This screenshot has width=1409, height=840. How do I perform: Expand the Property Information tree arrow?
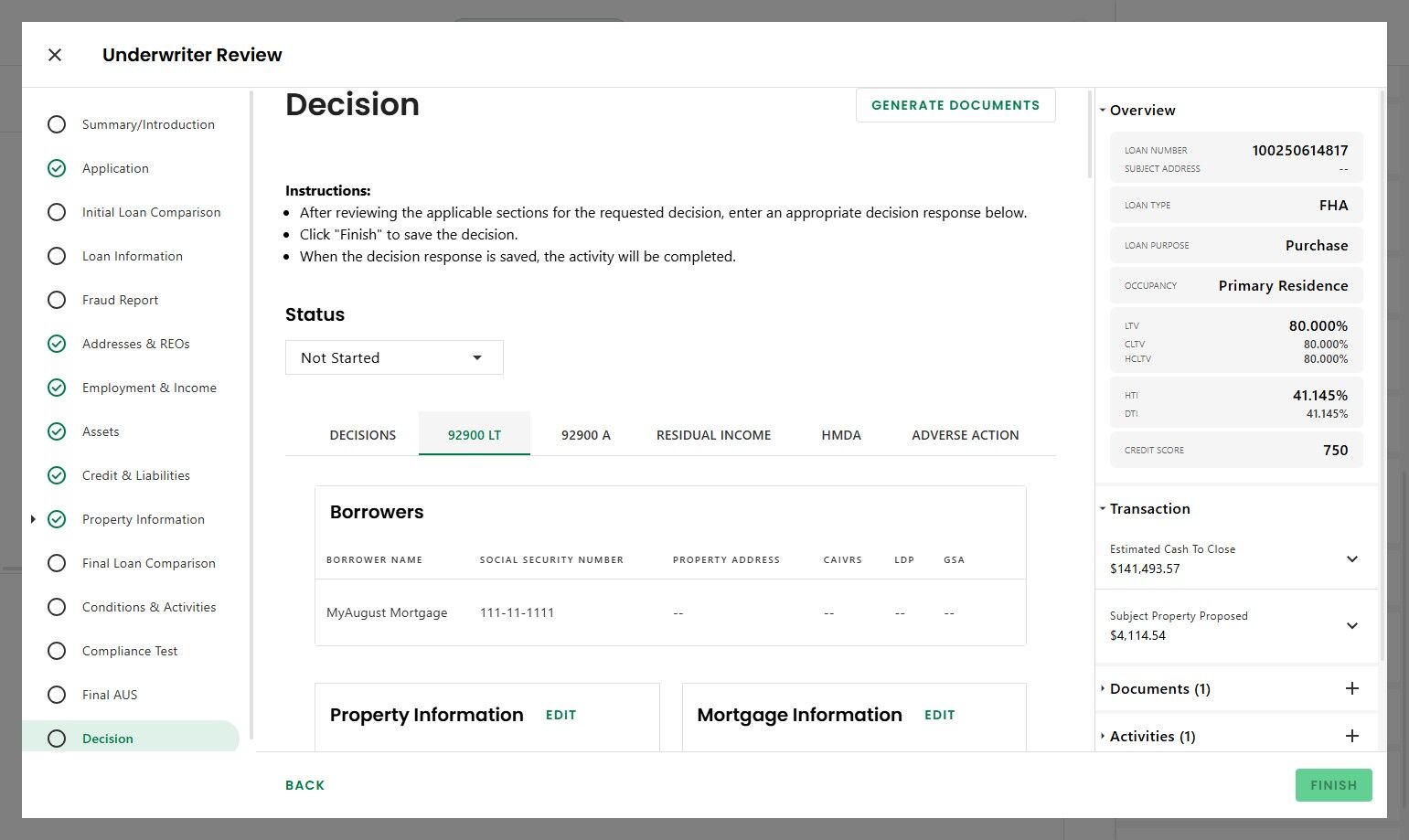click(x=33, y=519)
